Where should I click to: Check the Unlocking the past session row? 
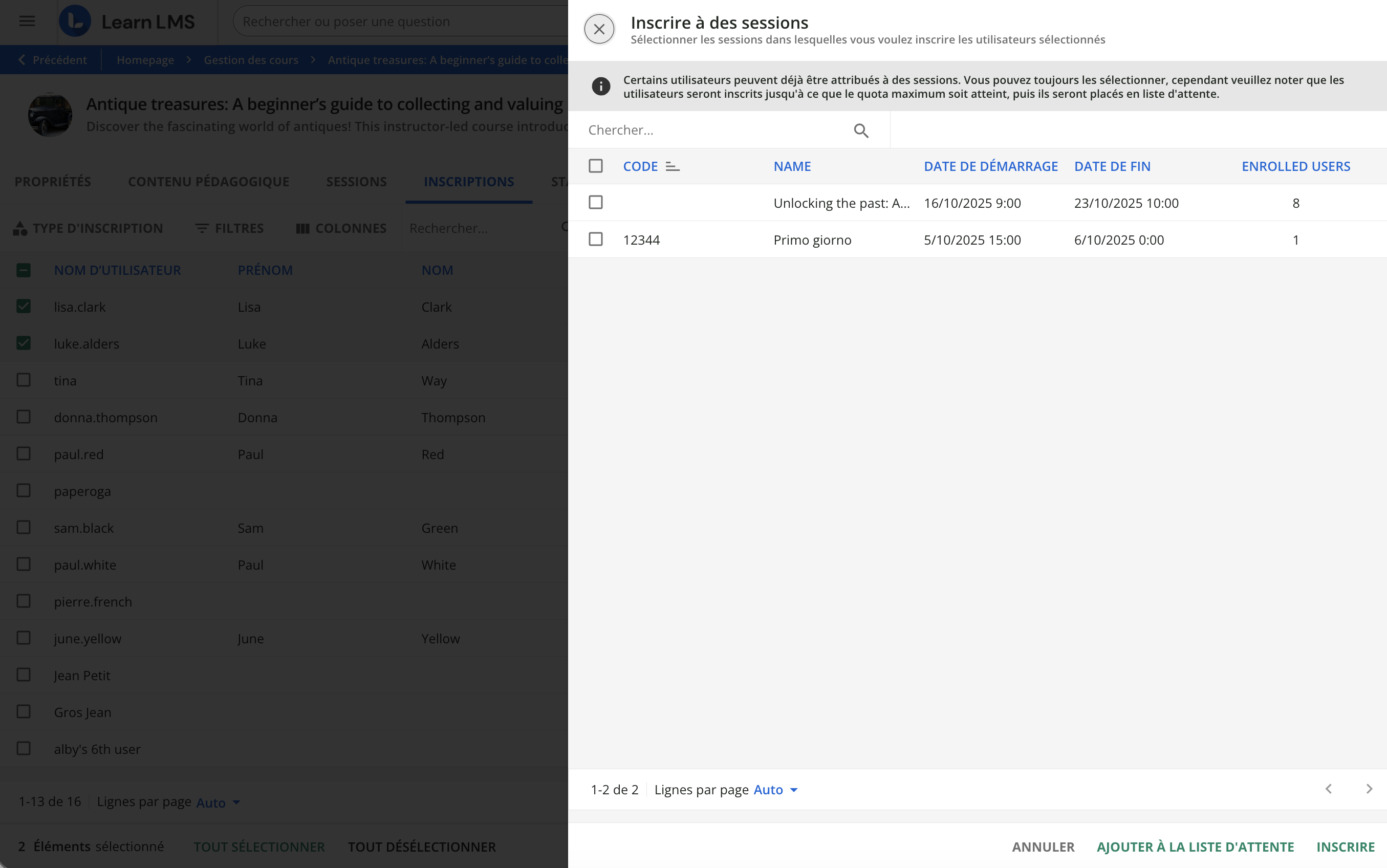(595, 203)
